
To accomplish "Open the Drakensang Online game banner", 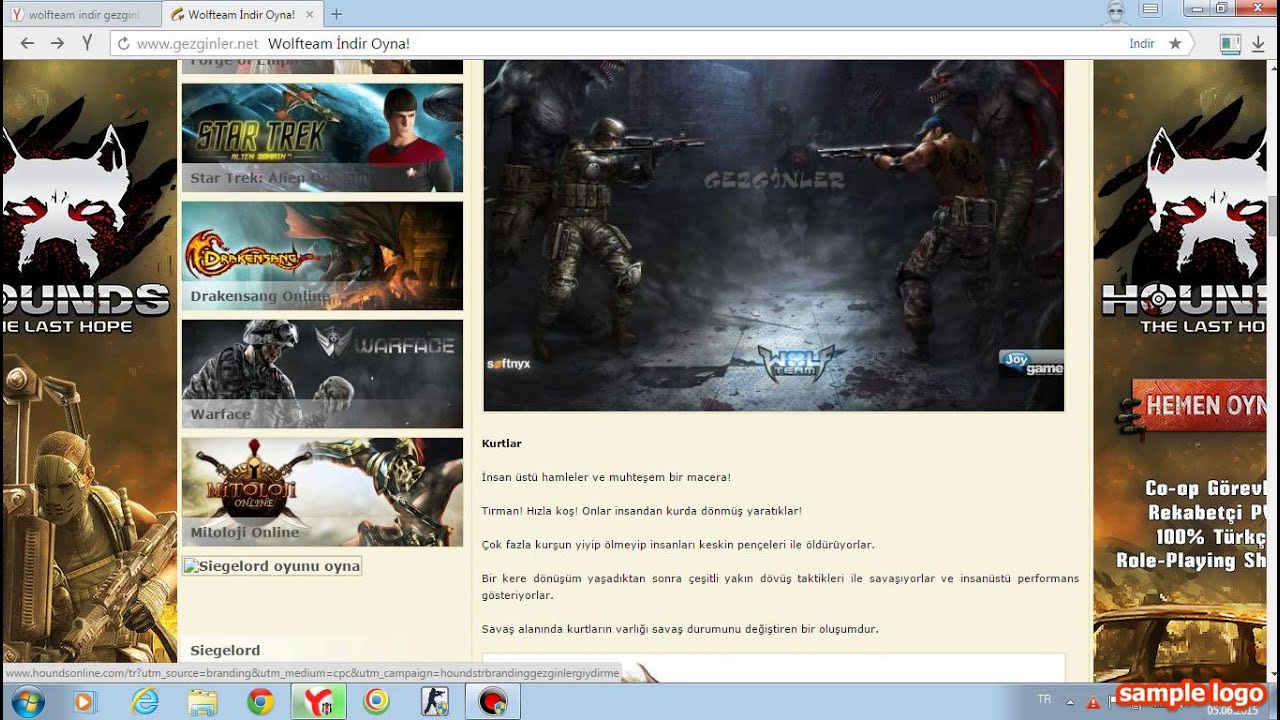I will 322,256.
